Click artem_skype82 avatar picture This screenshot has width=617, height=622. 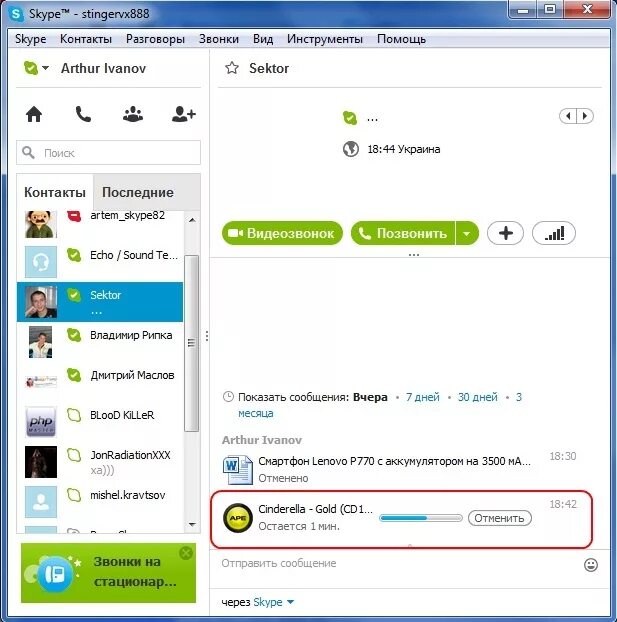40,224
